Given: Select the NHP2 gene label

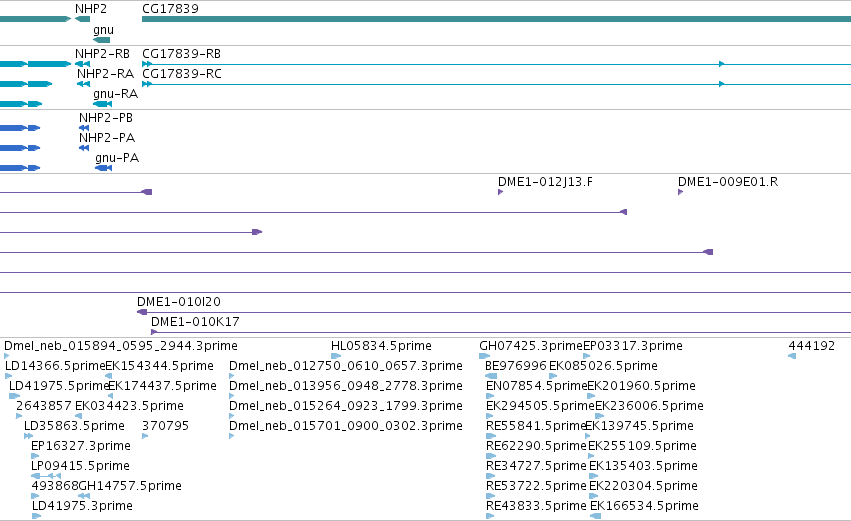Looking at the screenshot, I should tap(91, 9).
